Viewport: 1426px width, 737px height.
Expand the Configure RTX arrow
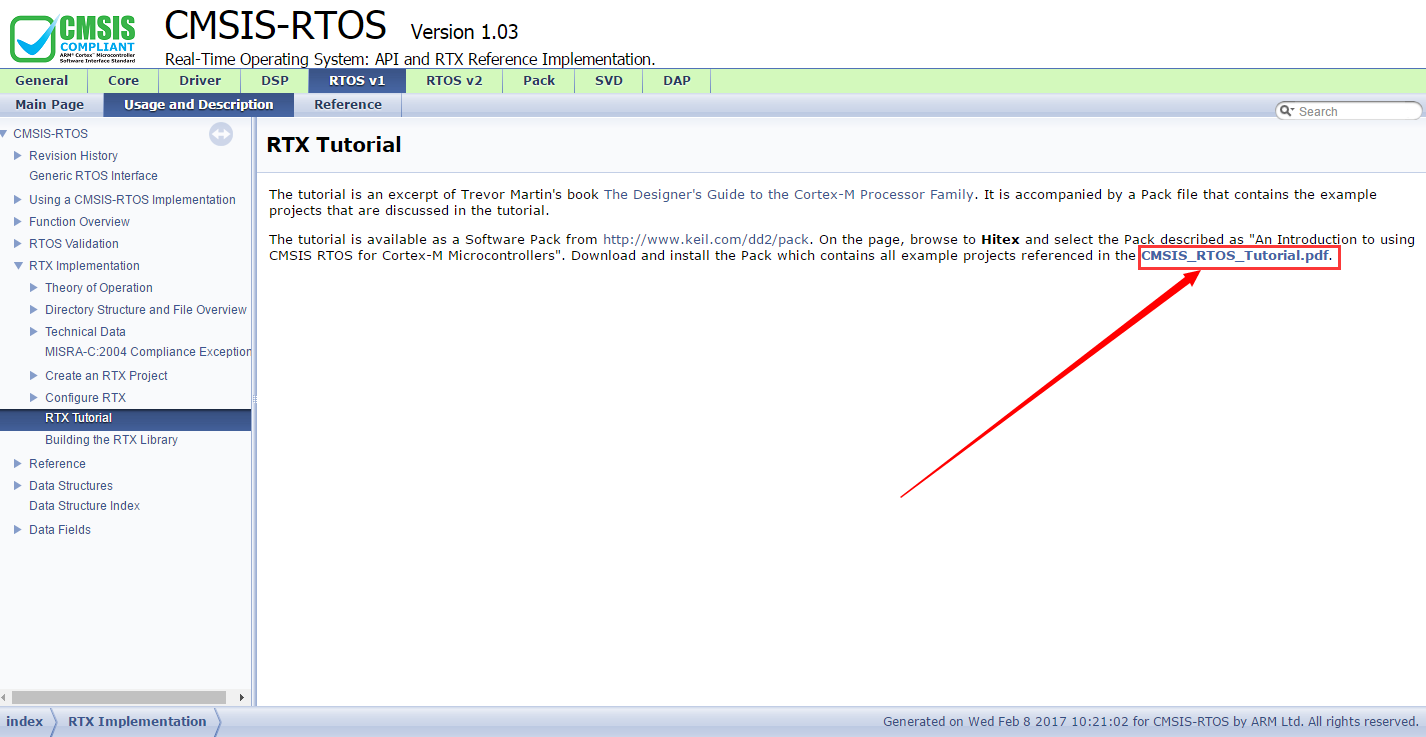click(x=34, y=397)
